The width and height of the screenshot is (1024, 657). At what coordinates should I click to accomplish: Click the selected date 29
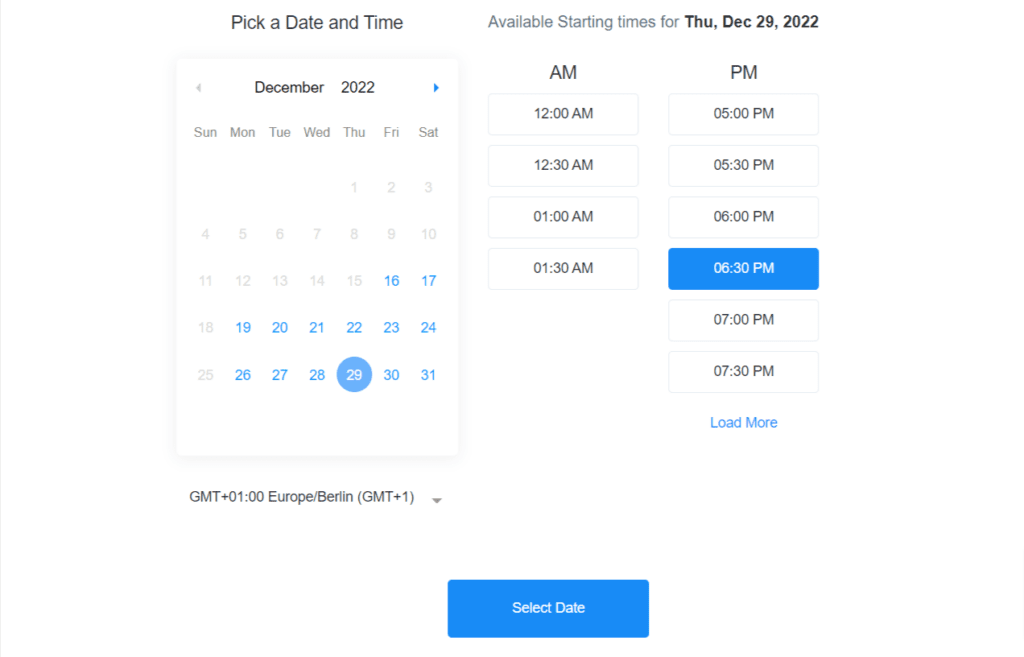pos(354,375)
